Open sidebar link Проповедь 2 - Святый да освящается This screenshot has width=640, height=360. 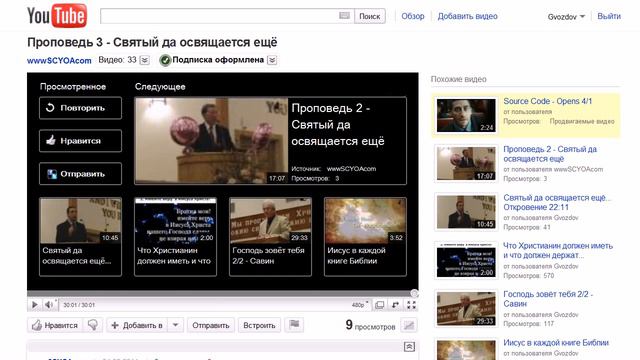tap(550, 154)
